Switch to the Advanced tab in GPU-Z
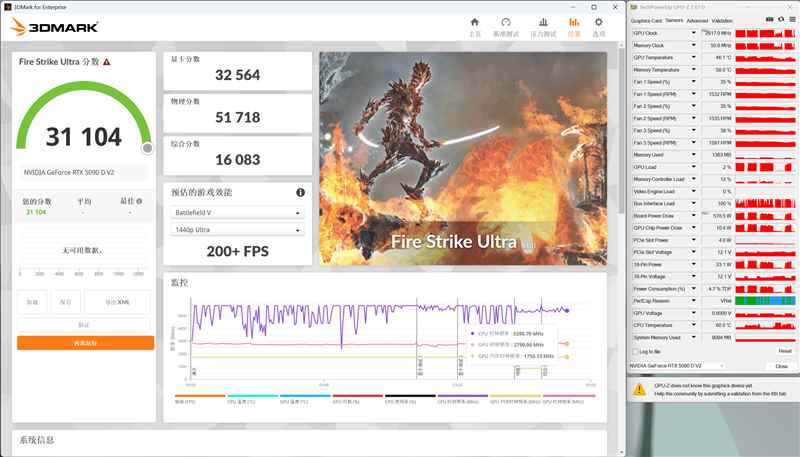The height and width of the screenshot is (457, 800). coord(697,21)
